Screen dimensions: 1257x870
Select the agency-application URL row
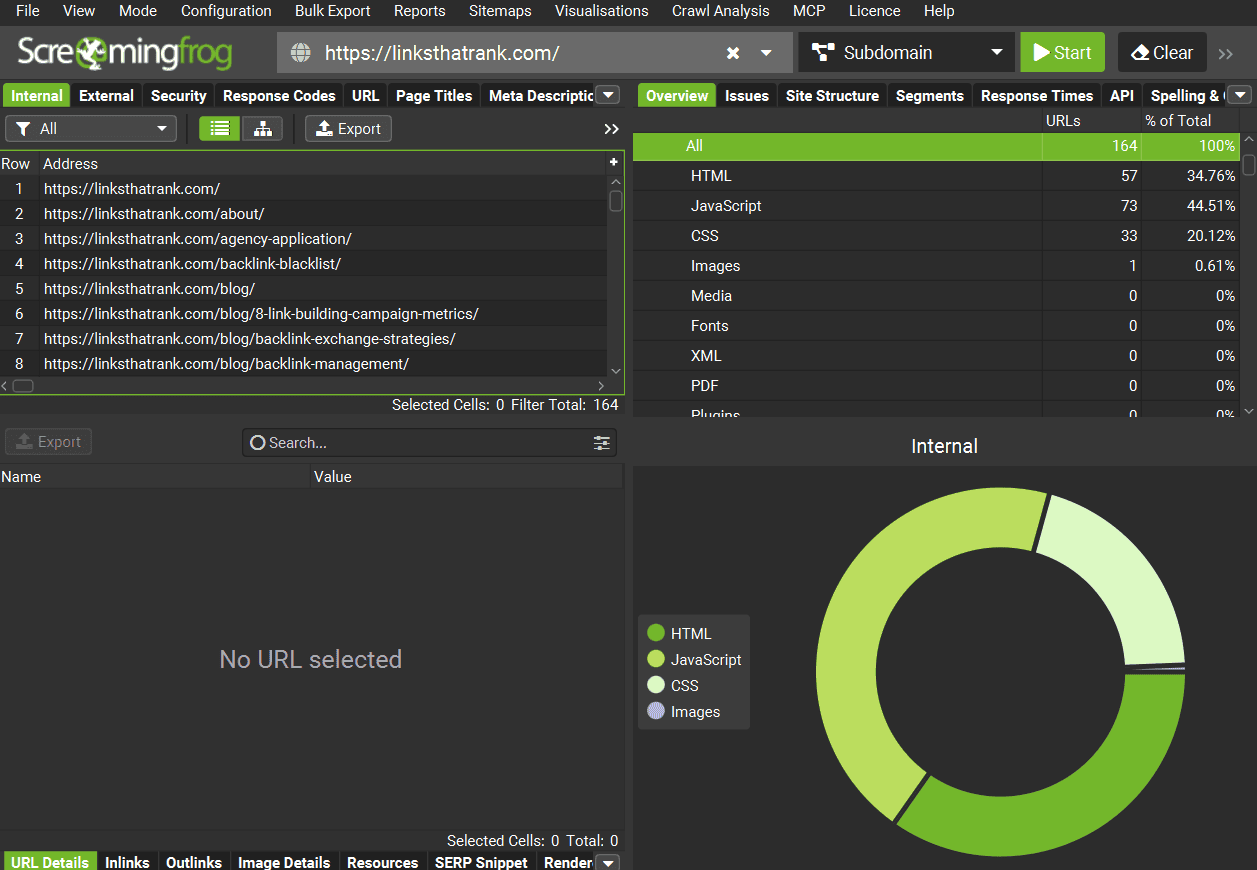(303, 239)
